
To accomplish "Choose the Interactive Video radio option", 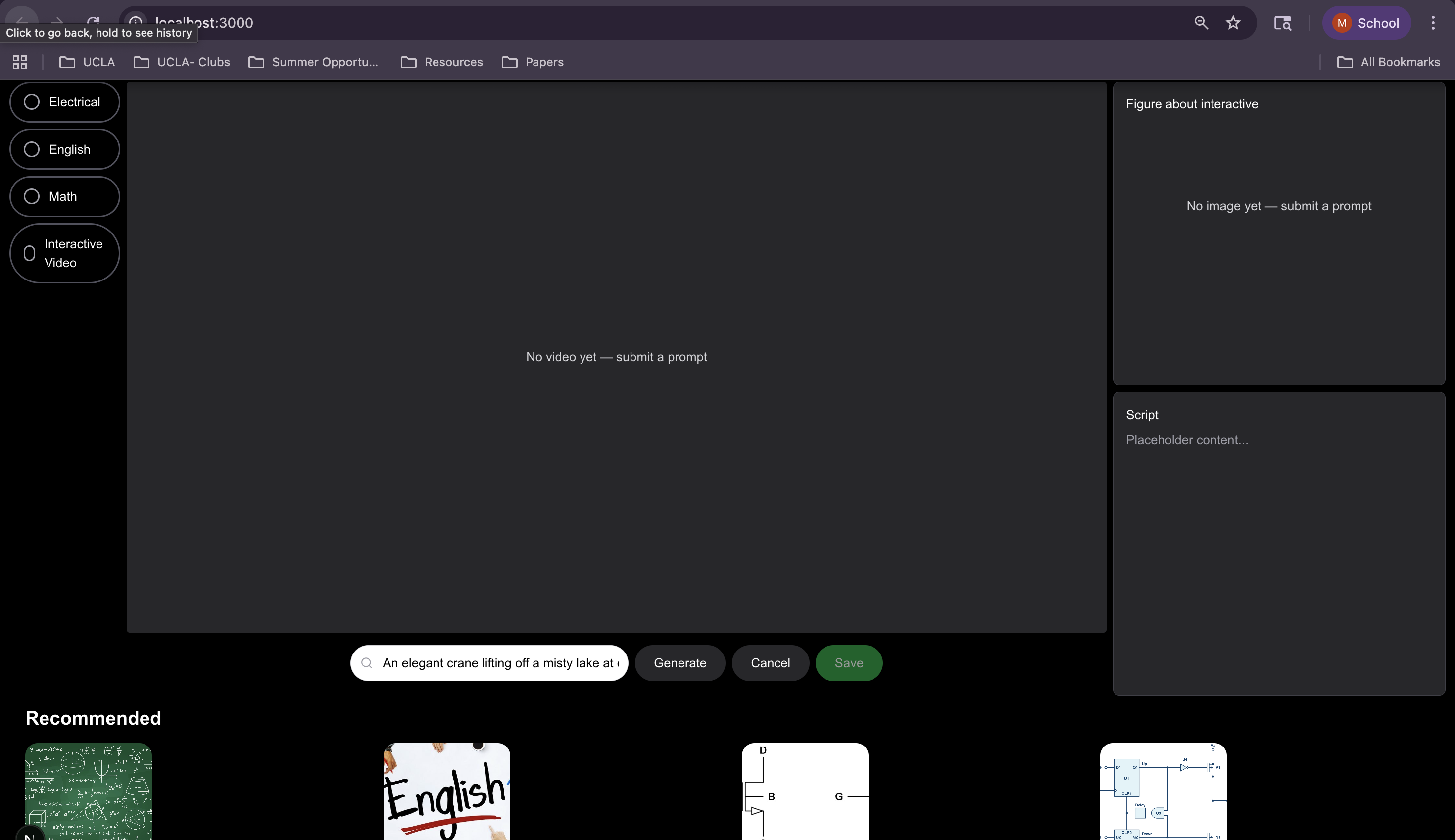I will point(29,253).
